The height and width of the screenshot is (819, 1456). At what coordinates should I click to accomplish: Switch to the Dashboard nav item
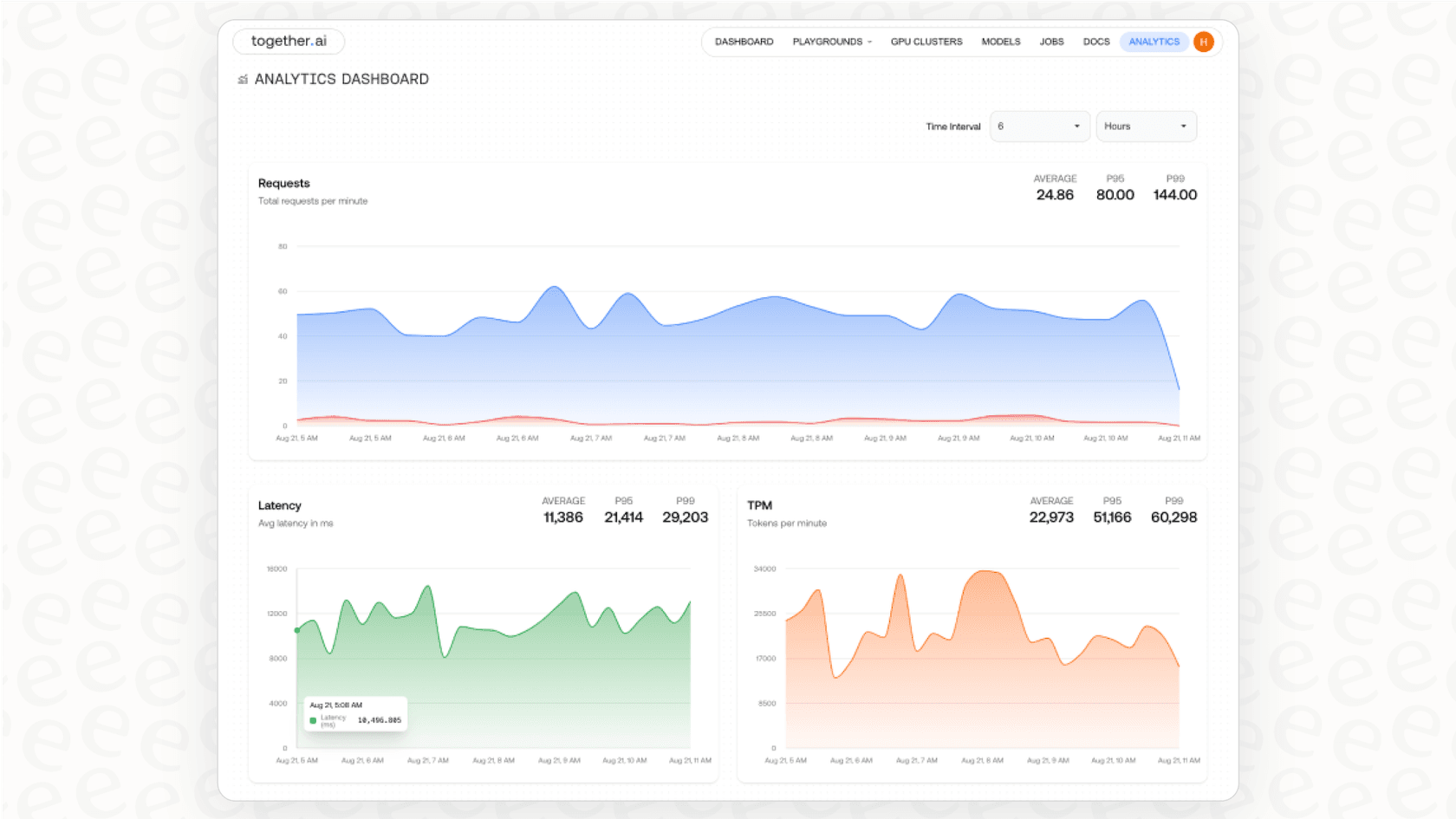(x=743, y=41)
